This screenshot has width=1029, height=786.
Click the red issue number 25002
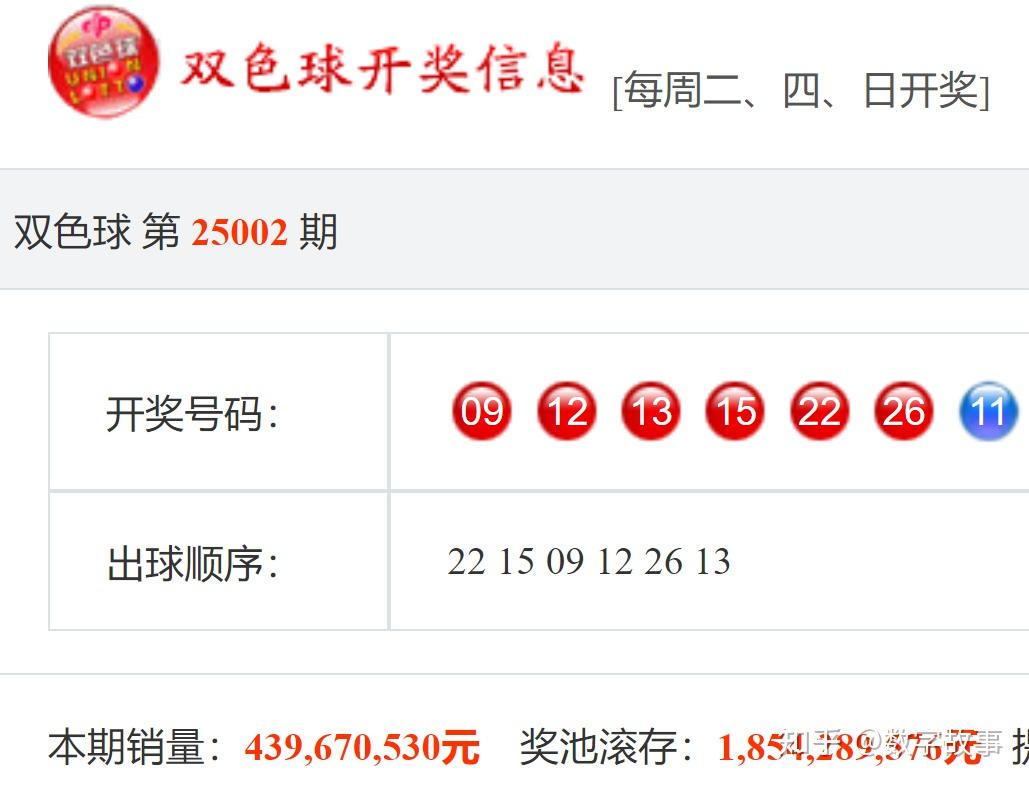(240, 232)
